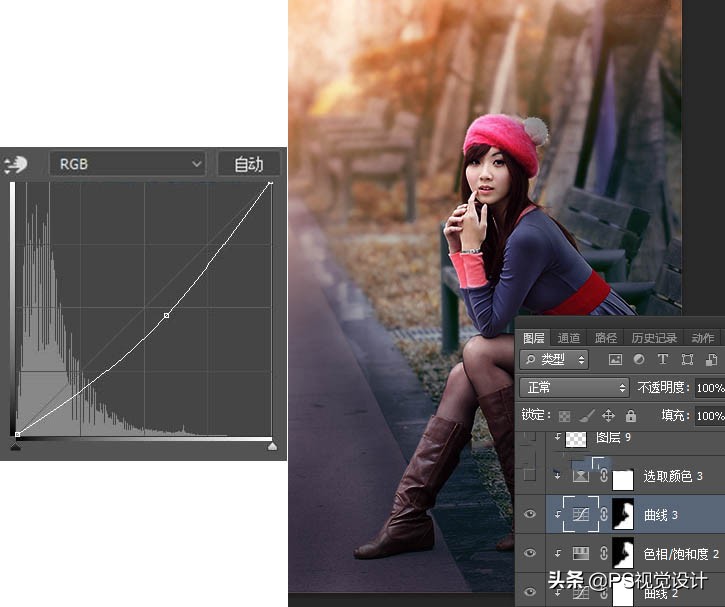Click the 自动 button in Curves
725x607 pixels.
(248, 164)
